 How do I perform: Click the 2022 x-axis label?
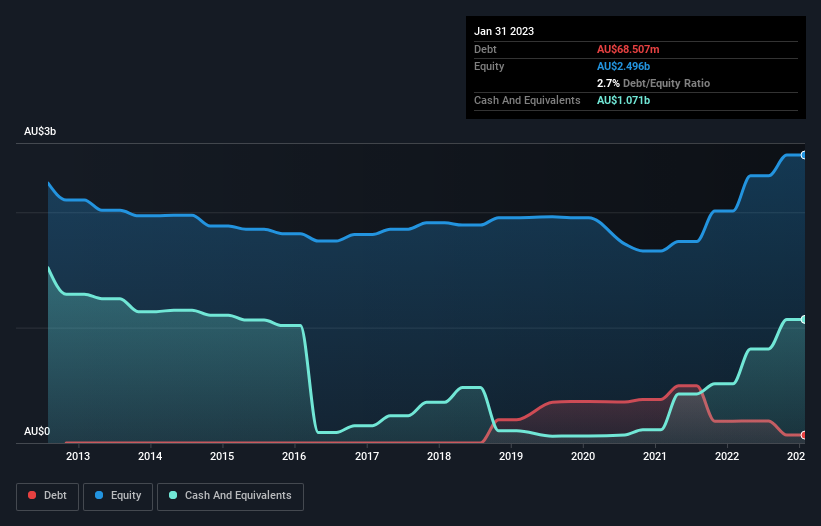[727, 456]
